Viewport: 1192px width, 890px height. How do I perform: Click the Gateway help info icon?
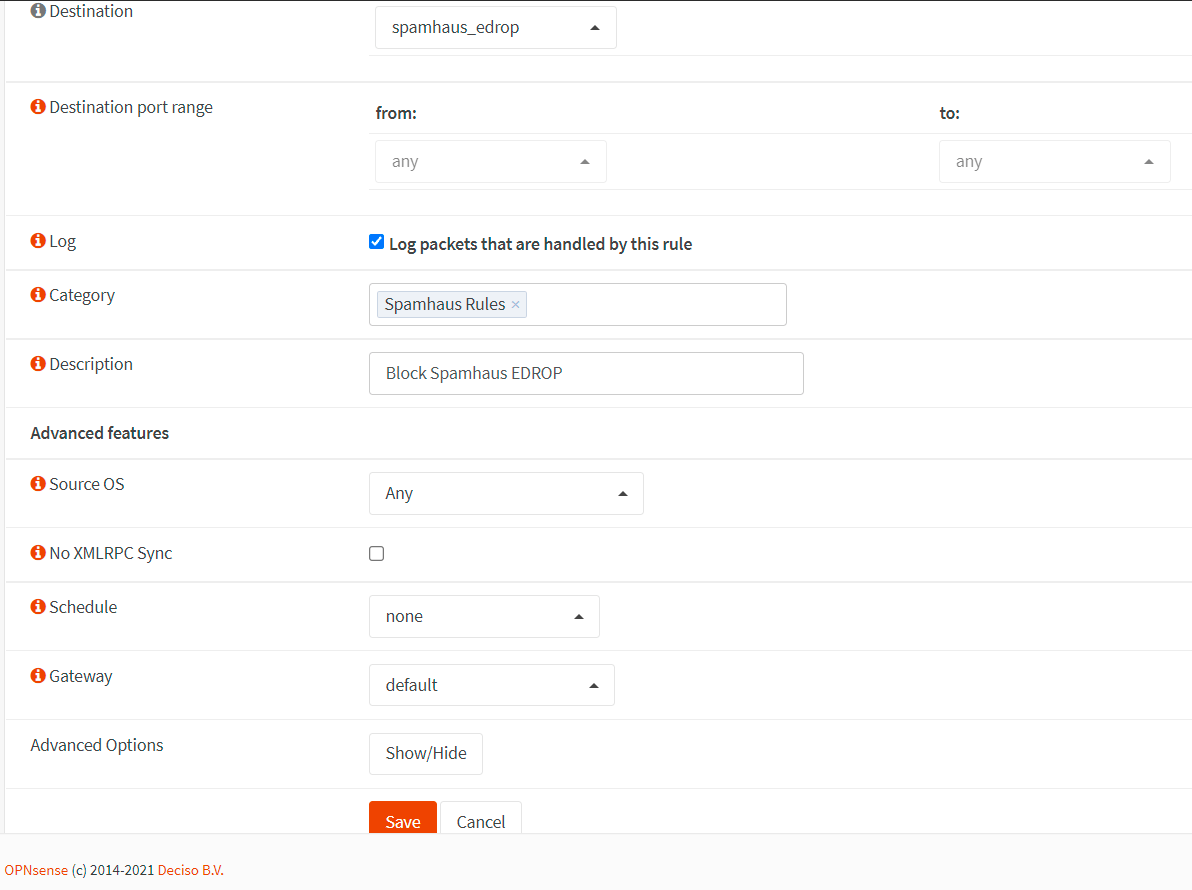[x=38, y=676]
